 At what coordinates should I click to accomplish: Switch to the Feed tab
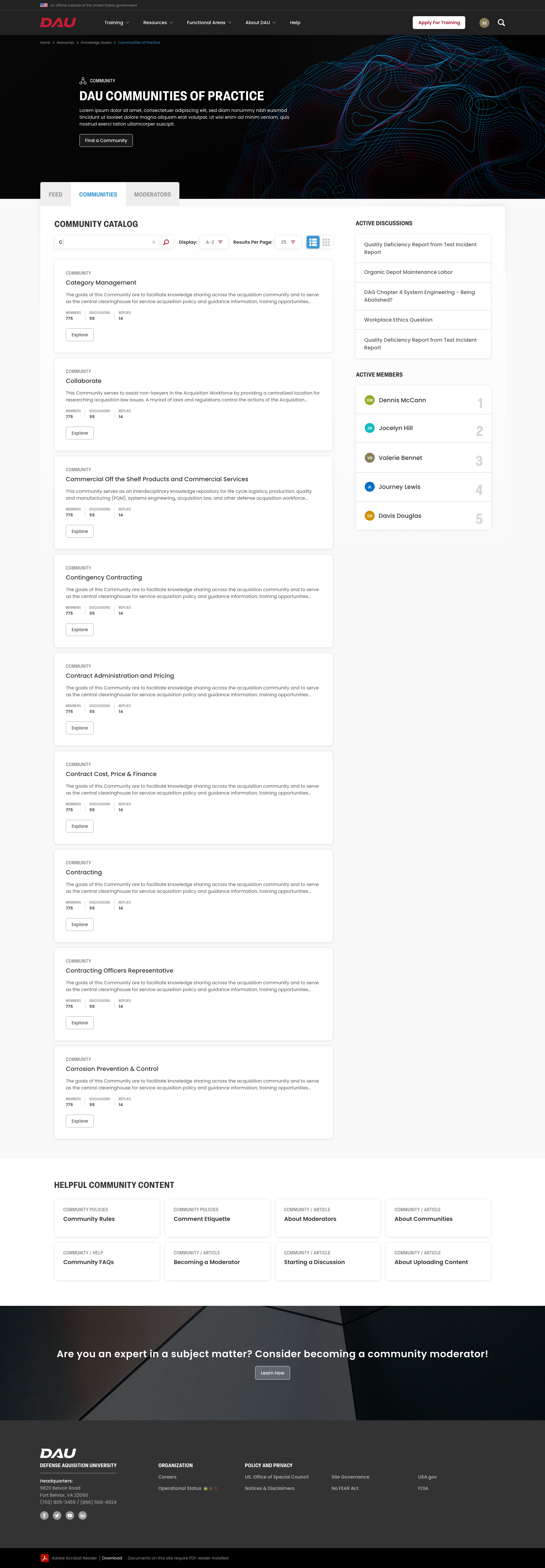pyautogui.click(x=55, y=194)
